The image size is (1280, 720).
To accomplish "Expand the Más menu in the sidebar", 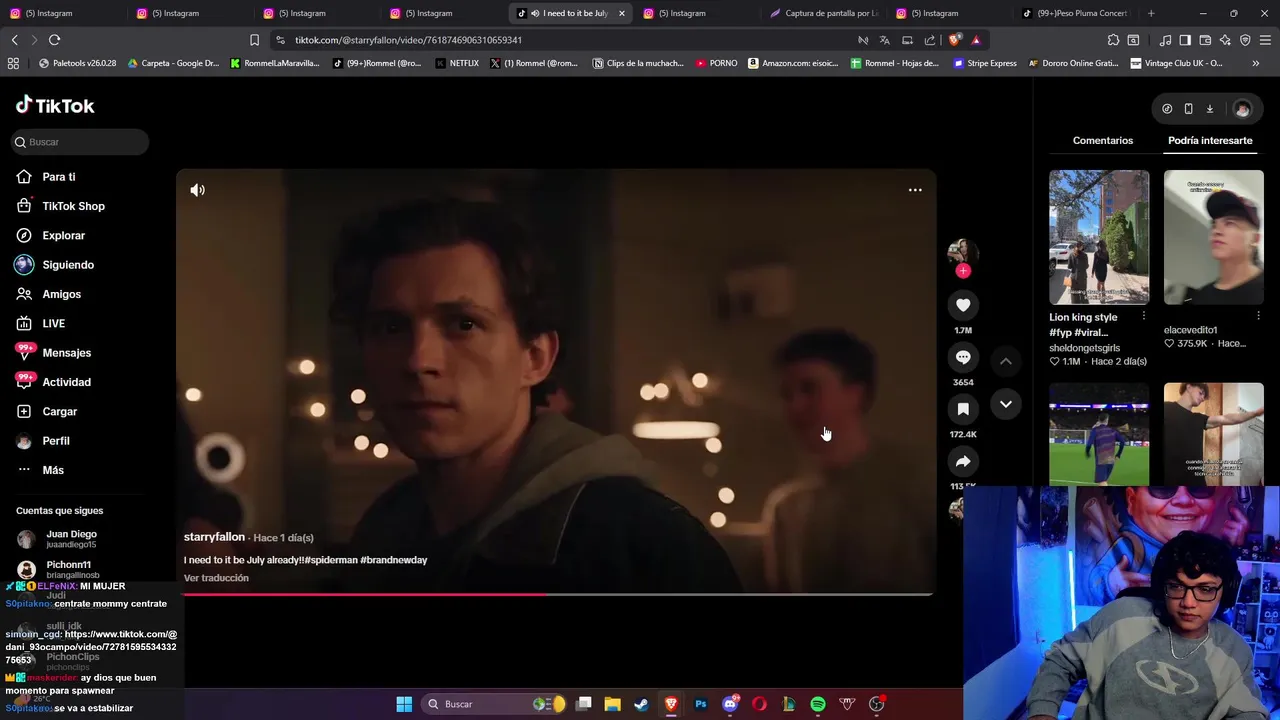I will [53, 470].
